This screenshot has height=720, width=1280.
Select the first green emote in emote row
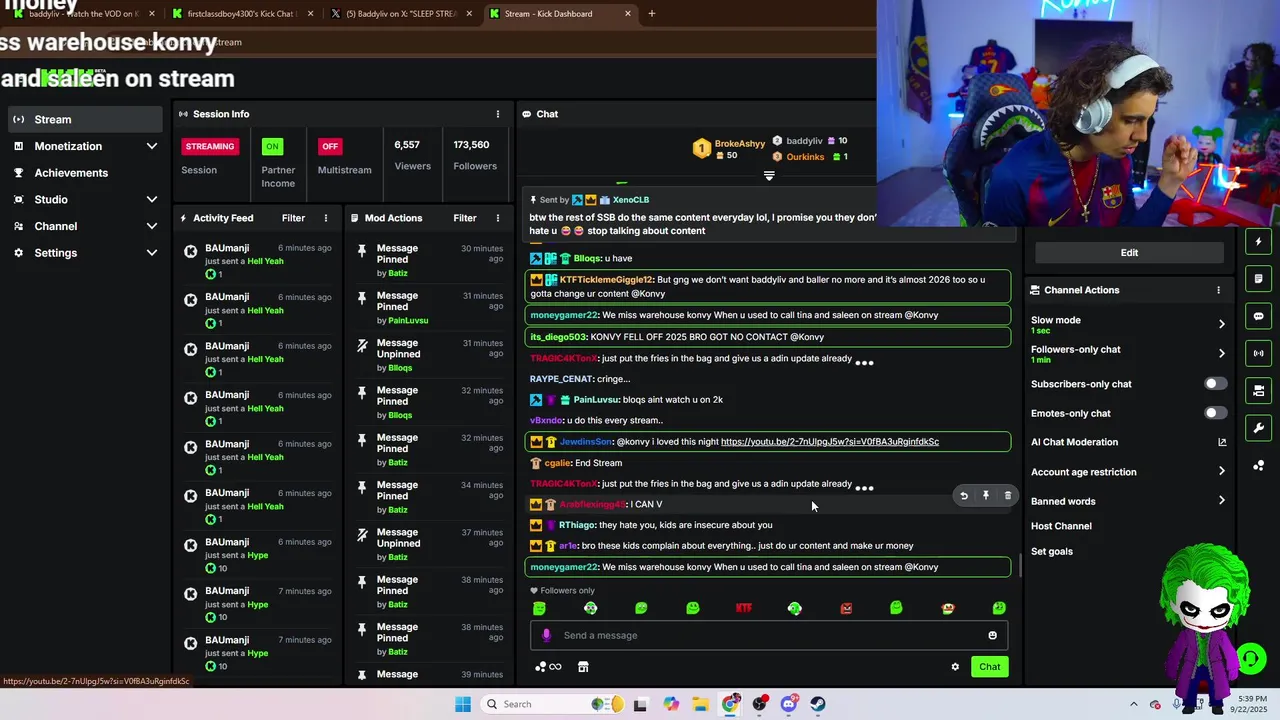[x=539, y=608]
